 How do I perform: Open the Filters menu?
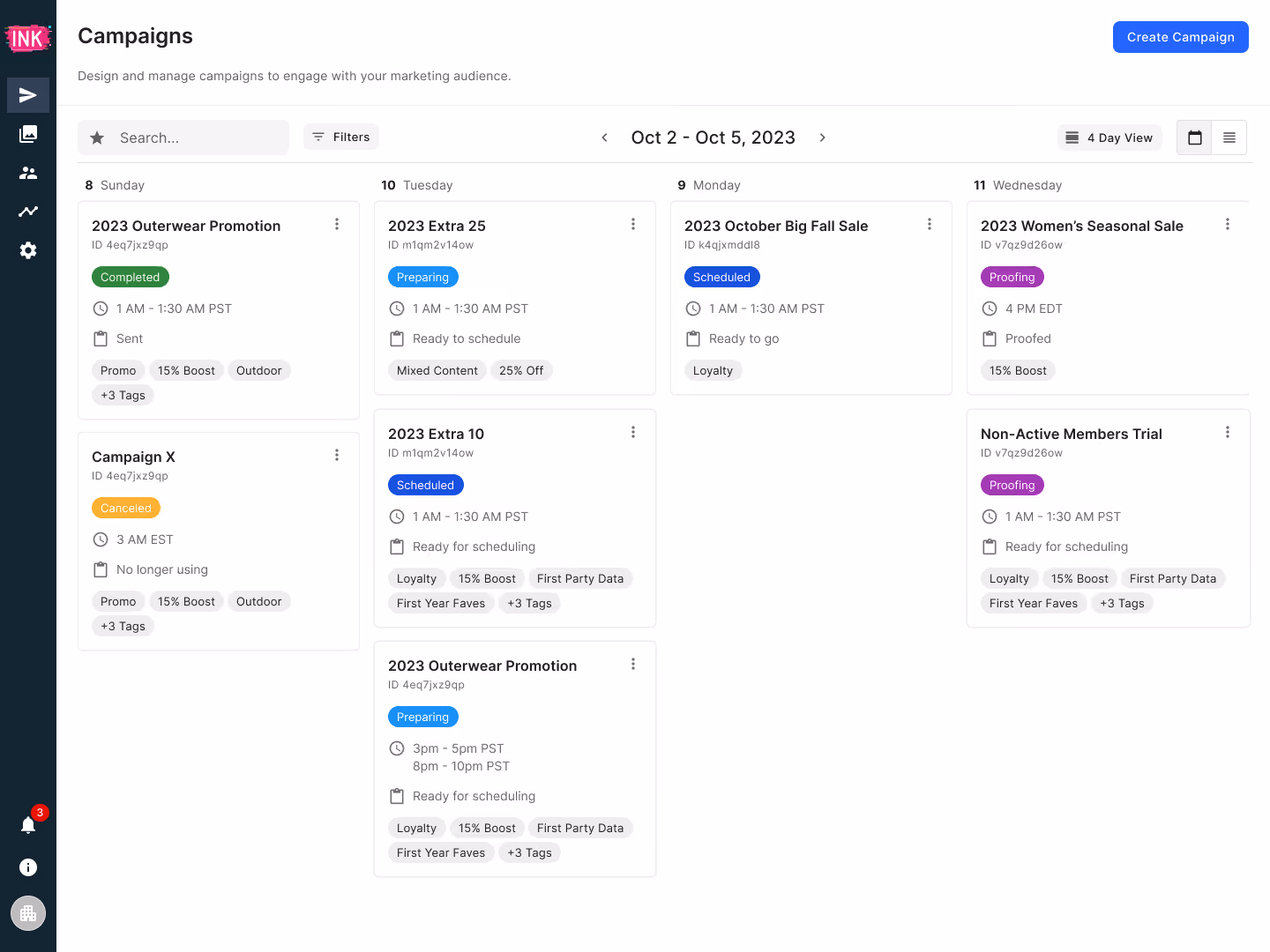pyautogui.click(x=341, y=137)
